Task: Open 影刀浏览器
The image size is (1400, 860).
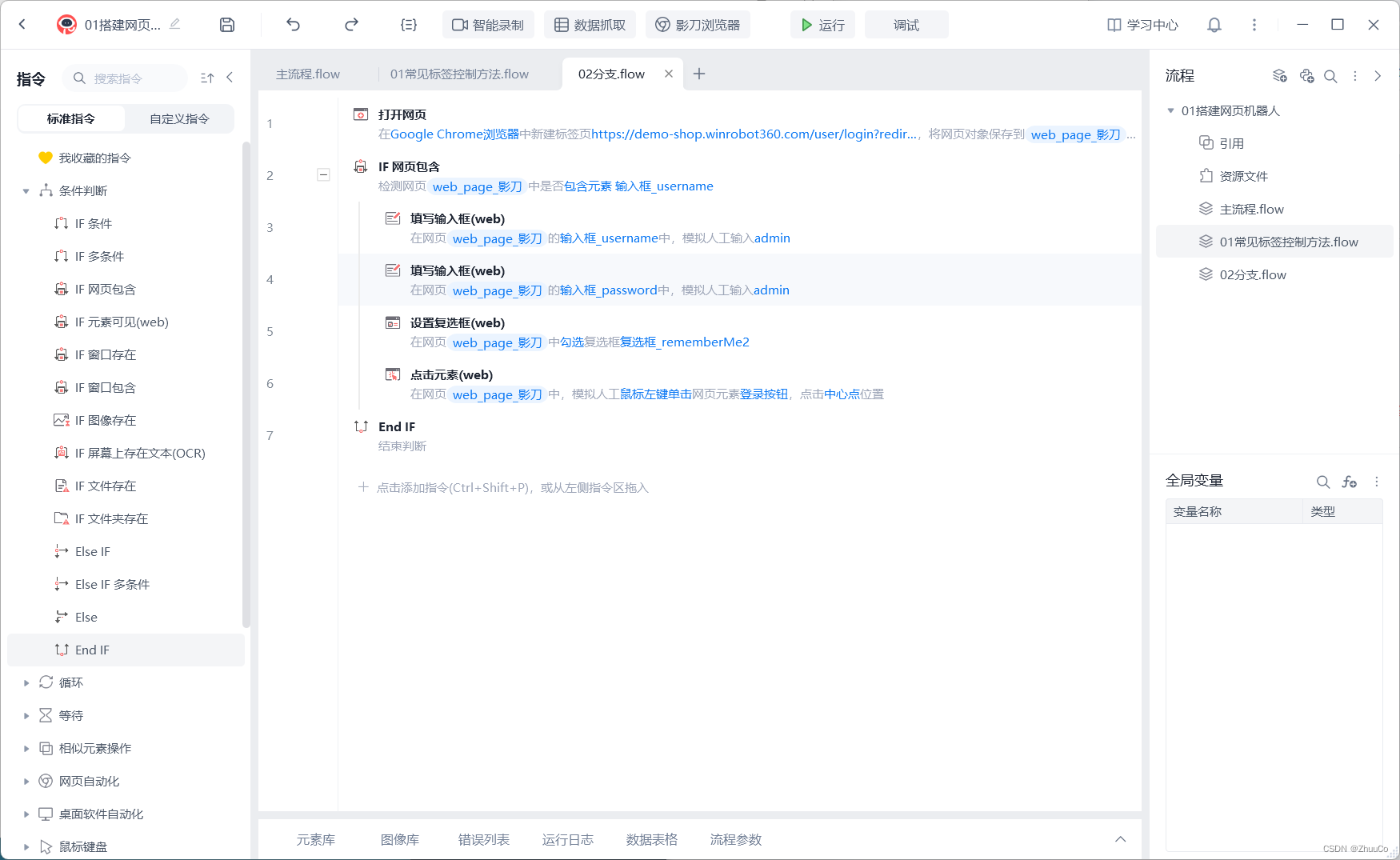Action: coord(698,25)
